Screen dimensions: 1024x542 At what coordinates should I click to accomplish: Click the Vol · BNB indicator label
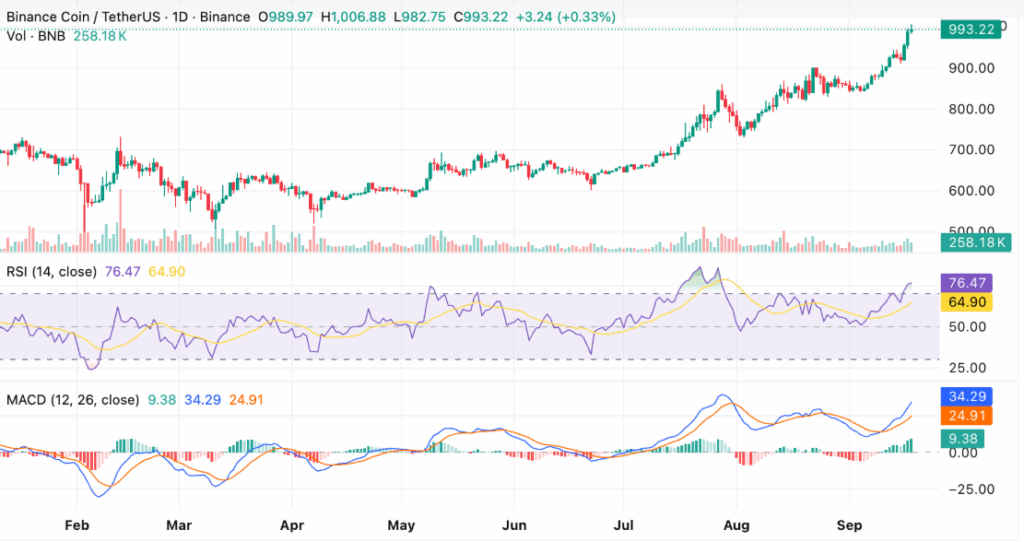point(36,36)
